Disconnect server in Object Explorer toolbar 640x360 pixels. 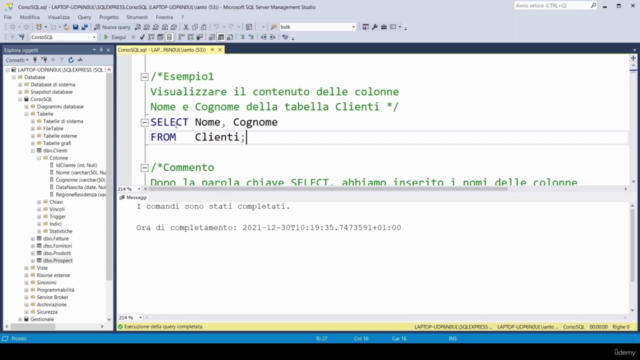point(44,60)
